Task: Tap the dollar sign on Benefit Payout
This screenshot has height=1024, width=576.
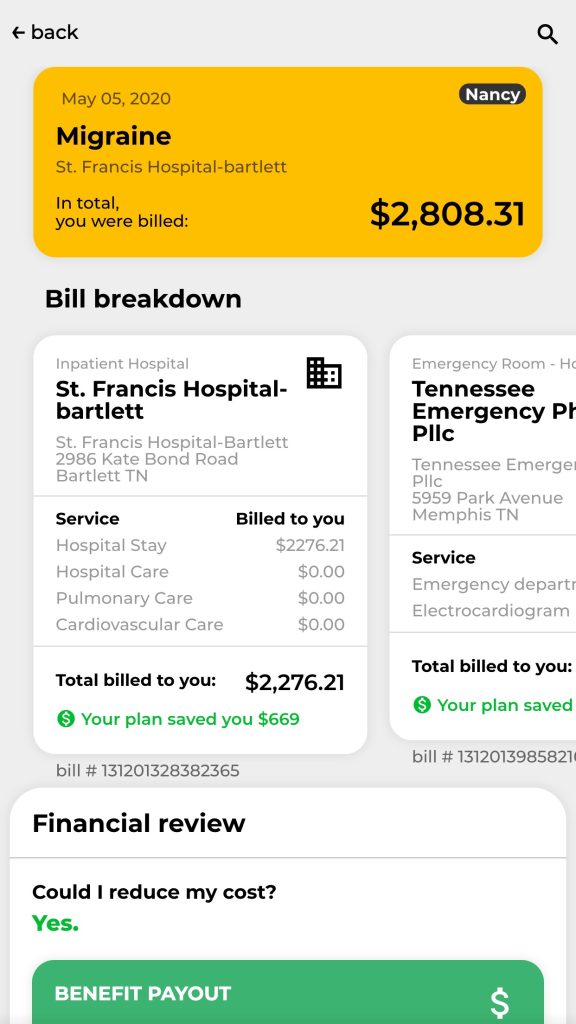Action: coord(500,1003)
